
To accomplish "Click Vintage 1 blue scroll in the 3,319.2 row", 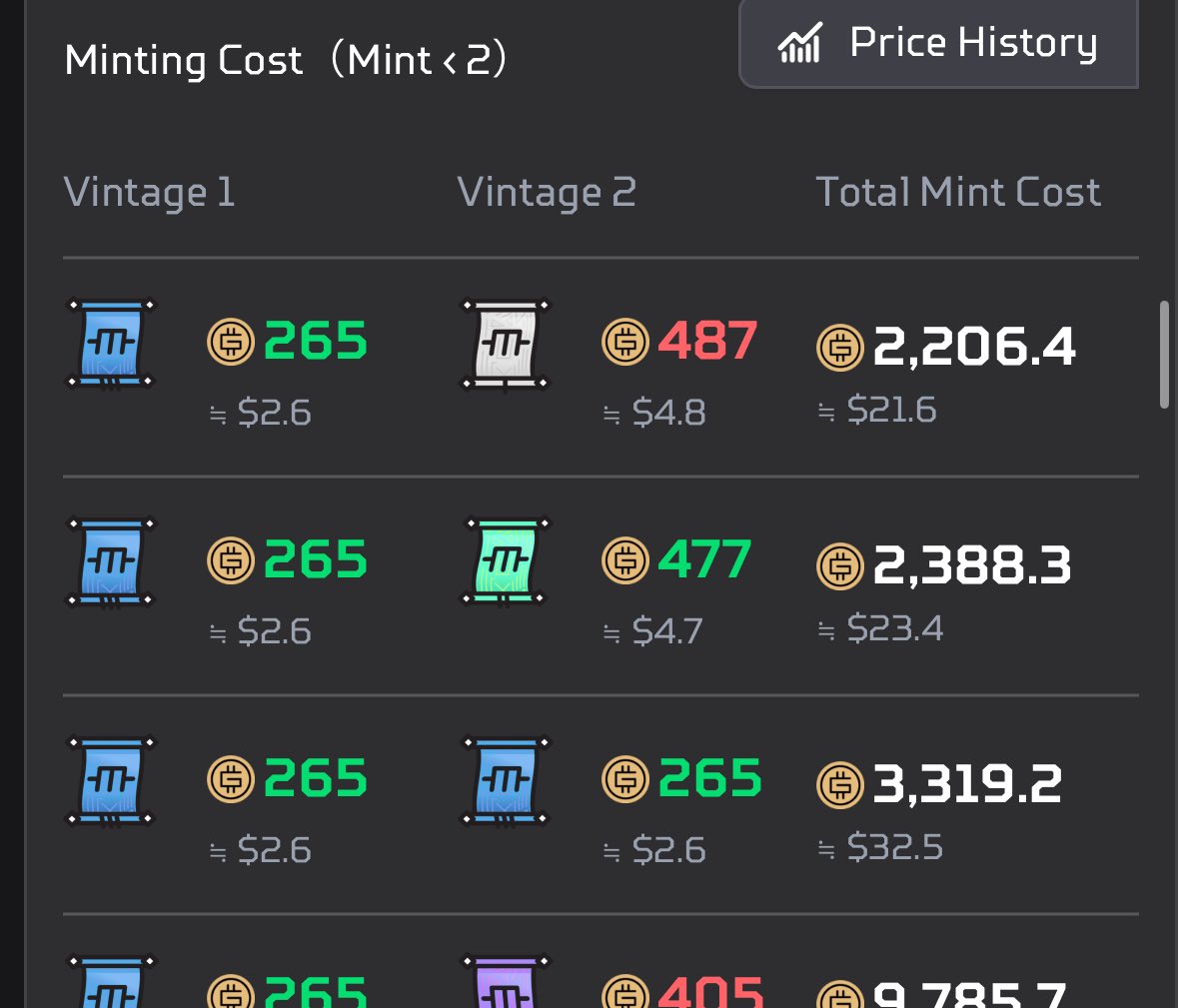I will tap(111, 781).
